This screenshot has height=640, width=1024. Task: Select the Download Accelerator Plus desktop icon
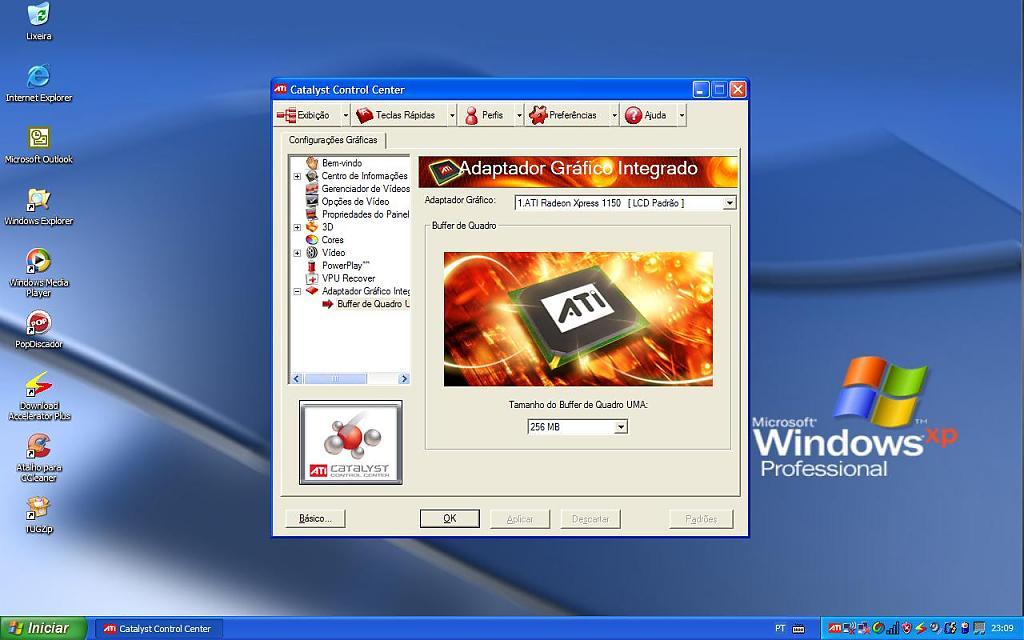39,384
